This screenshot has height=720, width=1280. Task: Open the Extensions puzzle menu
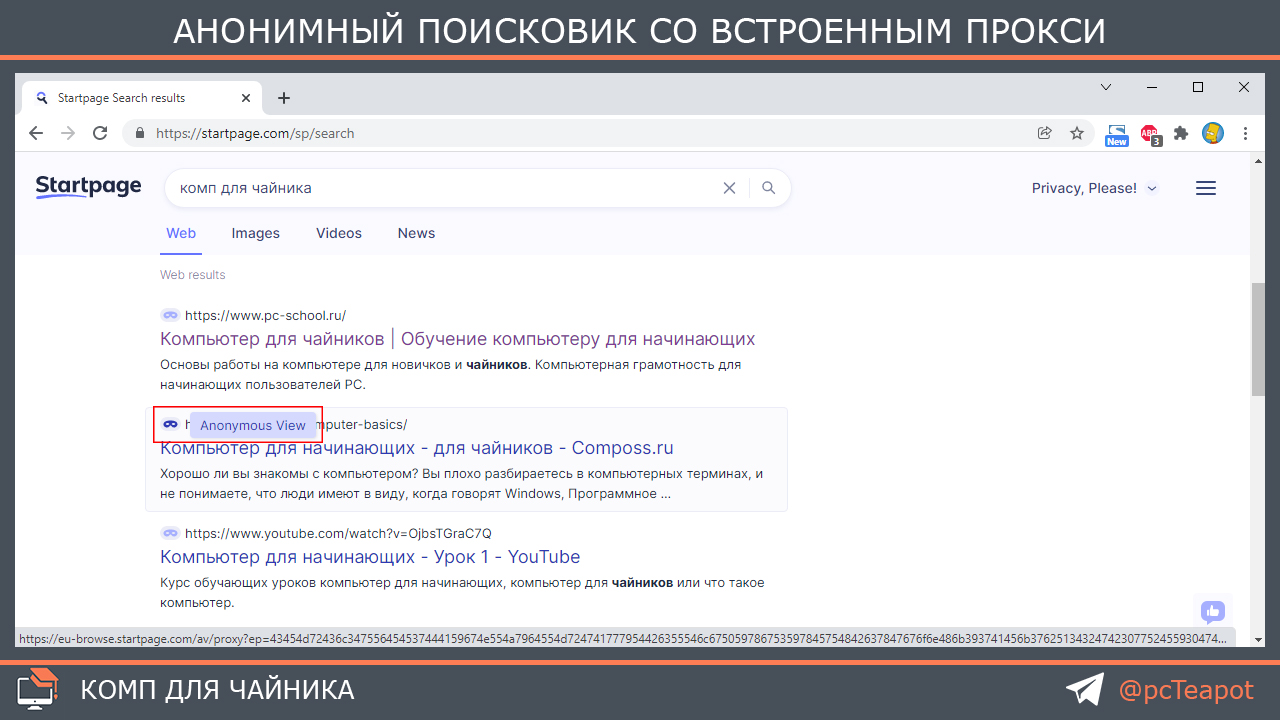coord(1181,133)
